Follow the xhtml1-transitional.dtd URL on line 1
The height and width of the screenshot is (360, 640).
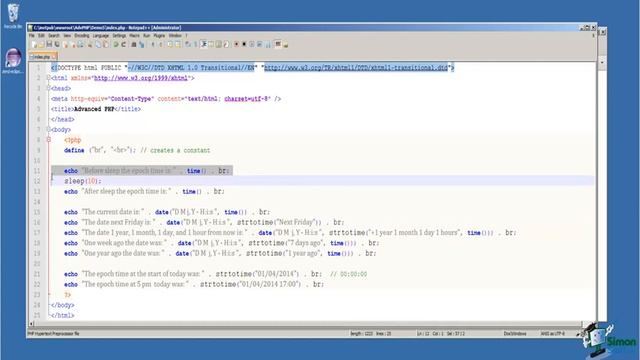pos(356,67)
